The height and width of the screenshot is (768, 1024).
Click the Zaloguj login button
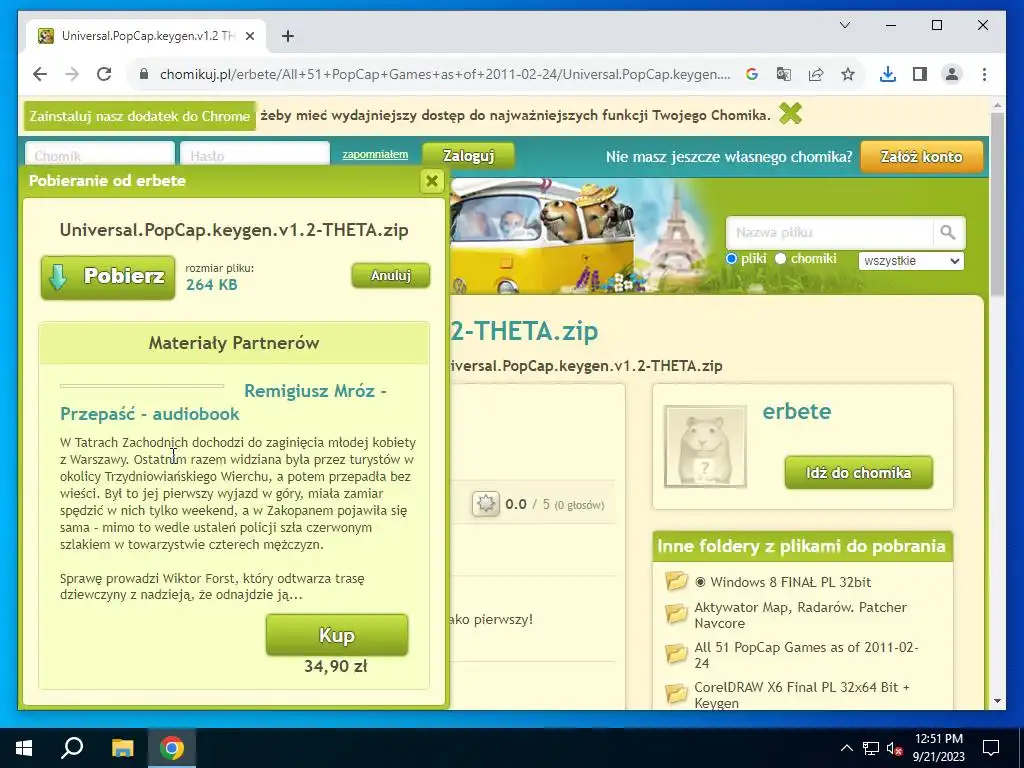tap(468, 156)
